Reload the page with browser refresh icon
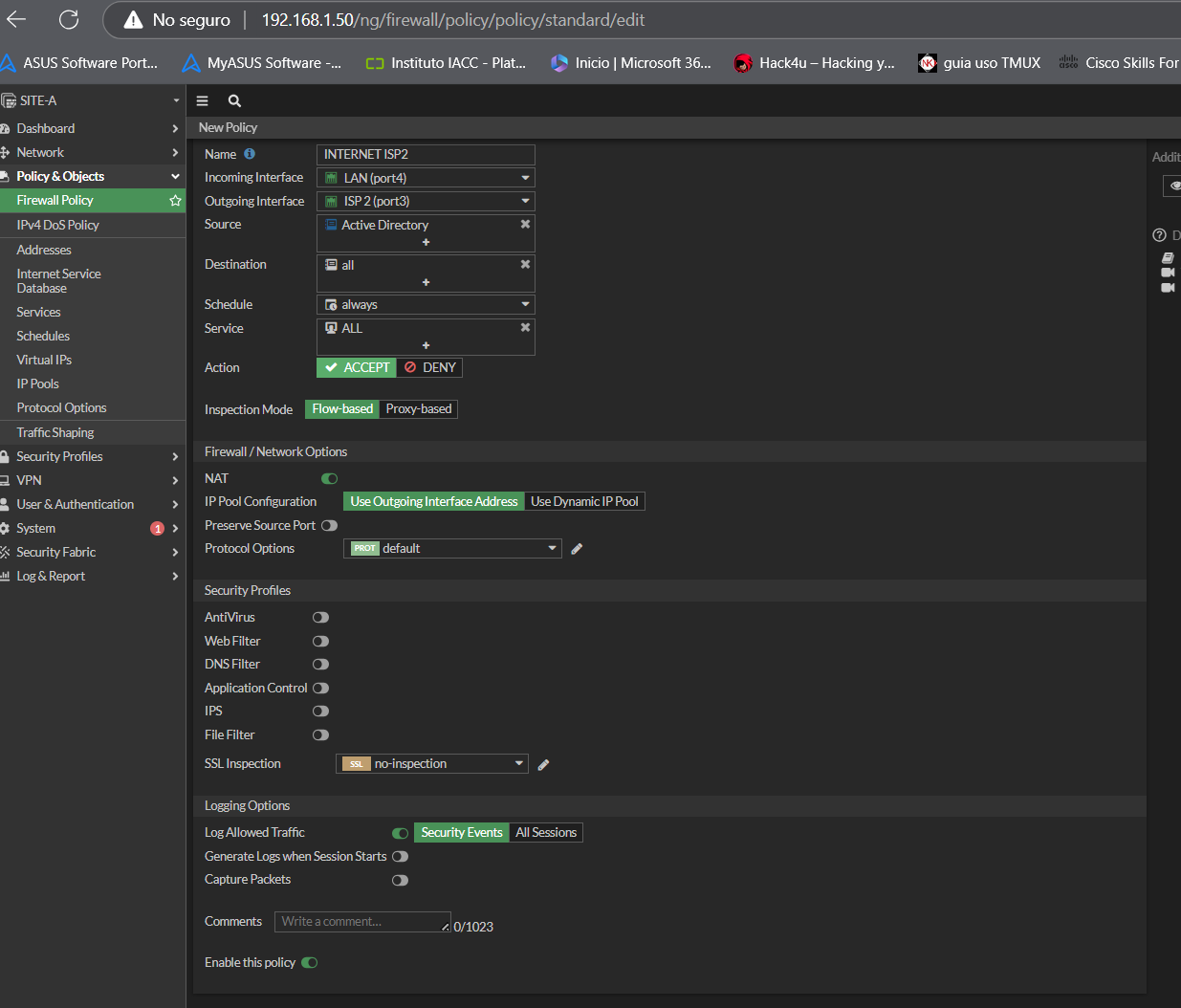This screenshot has width=1181, height=1008. click(x=69, y=19)
